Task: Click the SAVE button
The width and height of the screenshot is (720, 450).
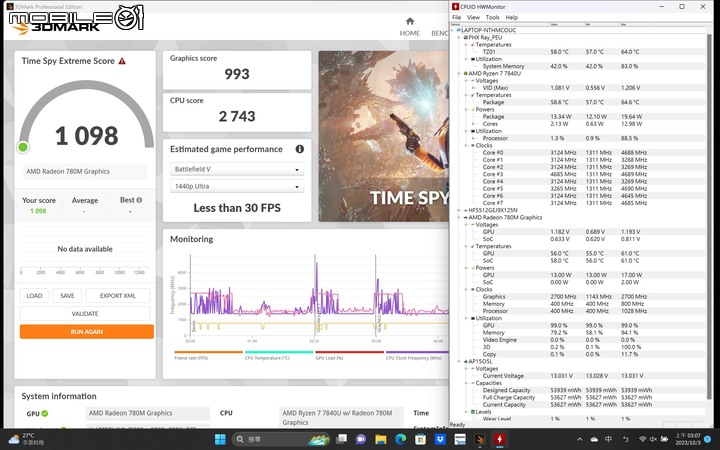Action: tap(67, 296)
